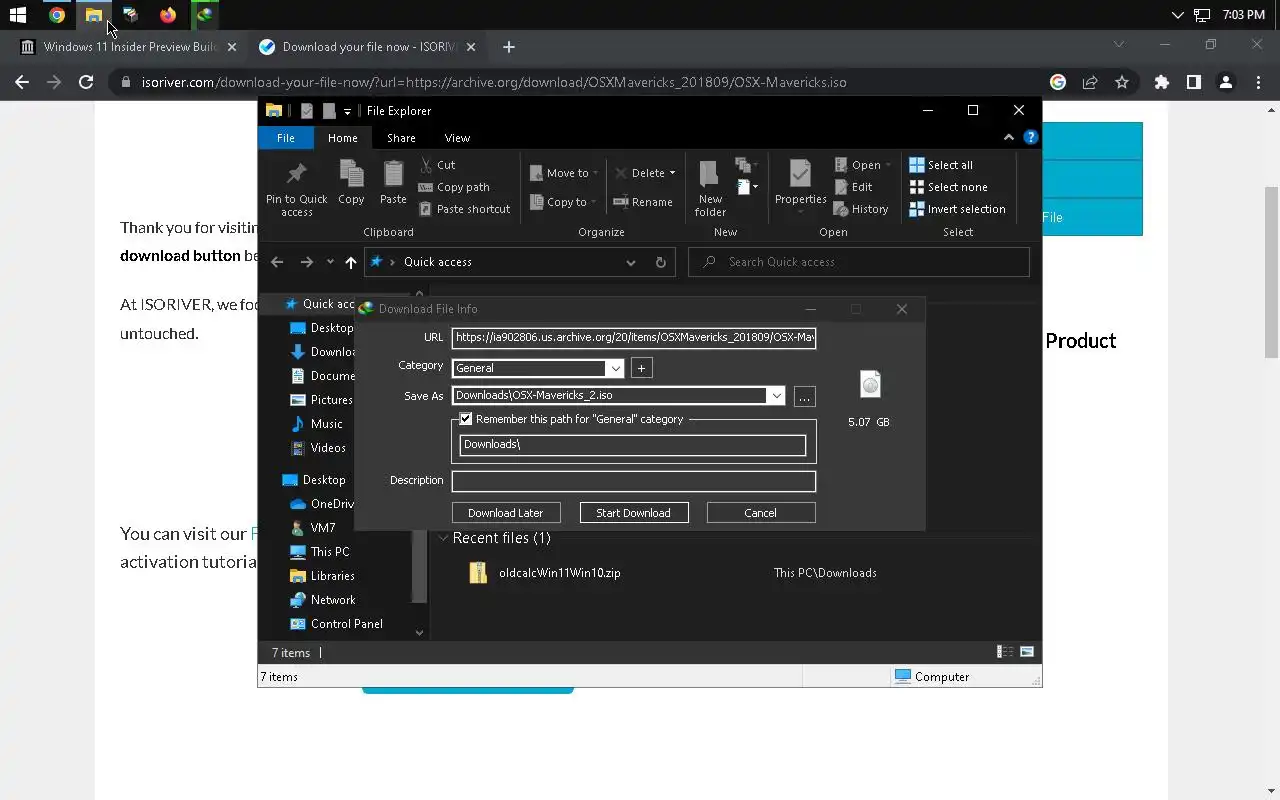Click New folder in ribbon
The image size is (1280, 800).
click(710, 188)
